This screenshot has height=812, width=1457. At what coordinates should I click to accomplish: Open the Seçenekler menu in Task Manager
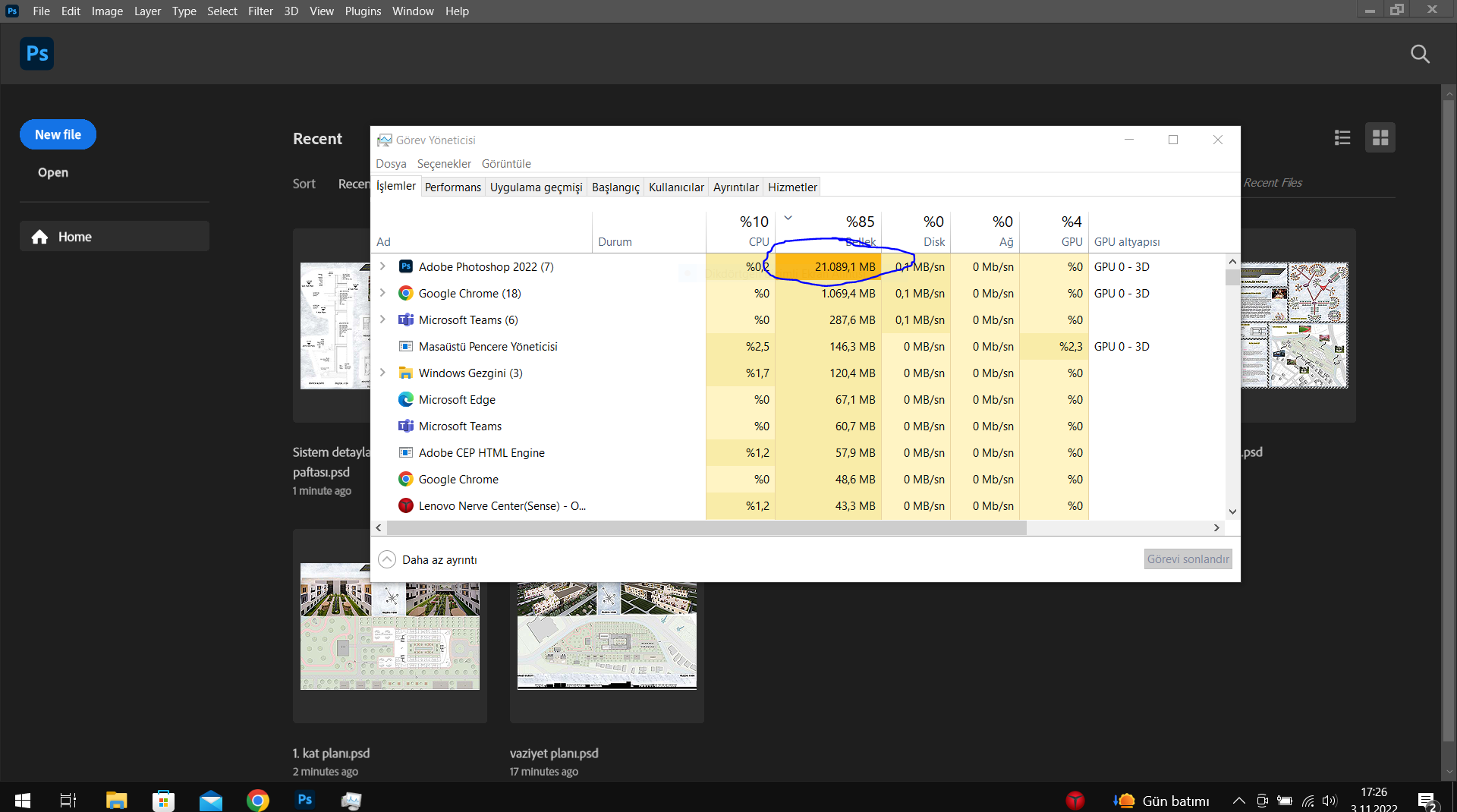pyautogui.click(x=444, y=164)
